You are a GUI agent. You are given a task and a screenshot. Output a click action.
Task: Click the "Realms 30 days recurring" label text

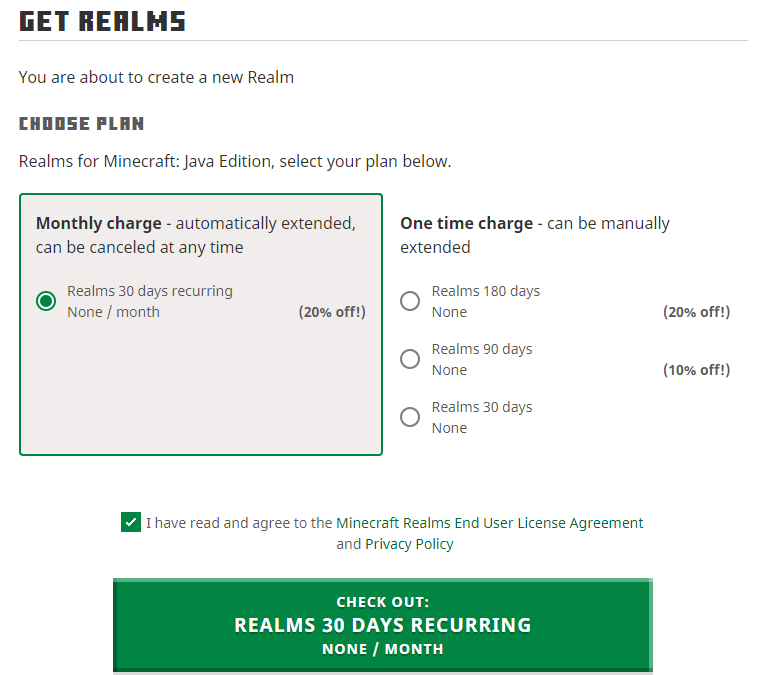149,291
